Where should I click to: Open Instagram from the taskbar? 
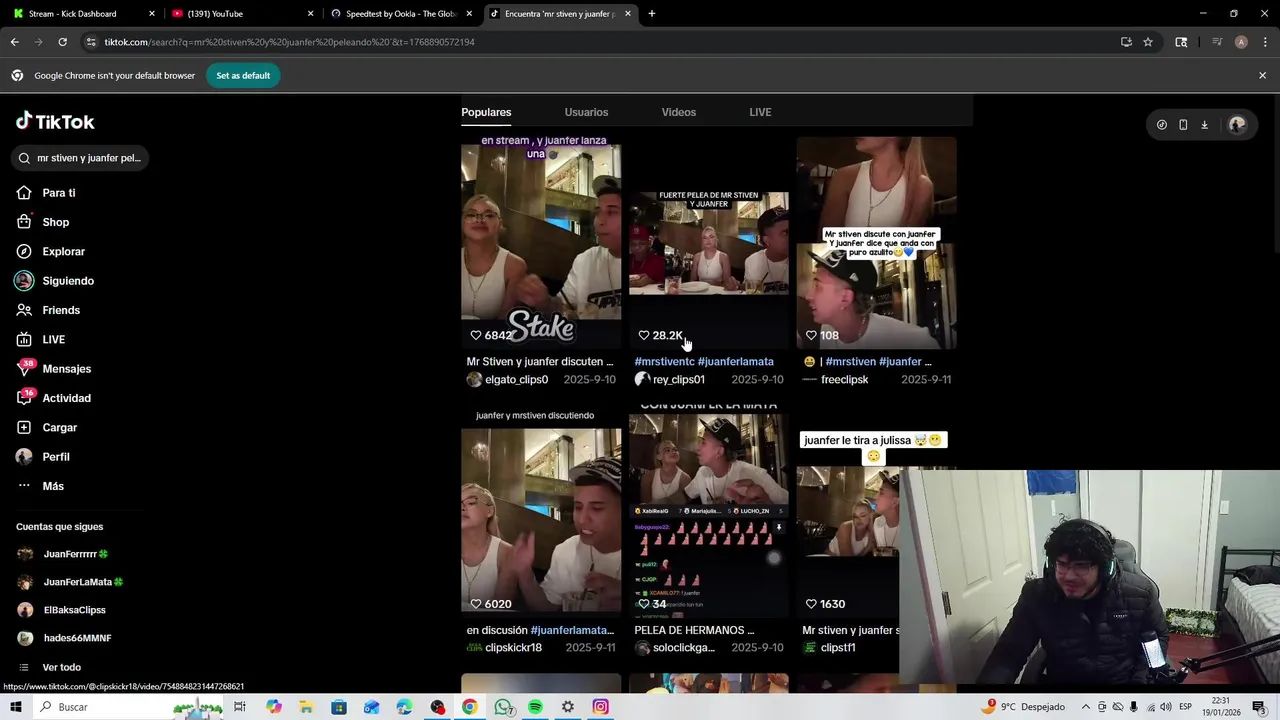600,707
